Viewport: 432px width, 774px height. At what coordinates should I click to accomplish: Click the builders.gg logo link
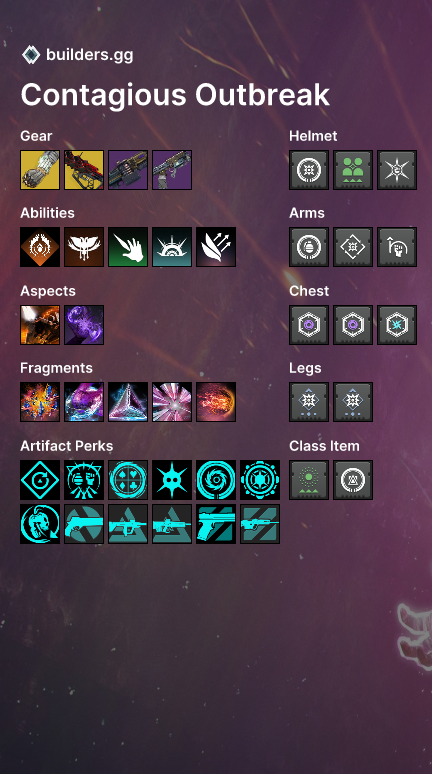[x=78, y=55]
